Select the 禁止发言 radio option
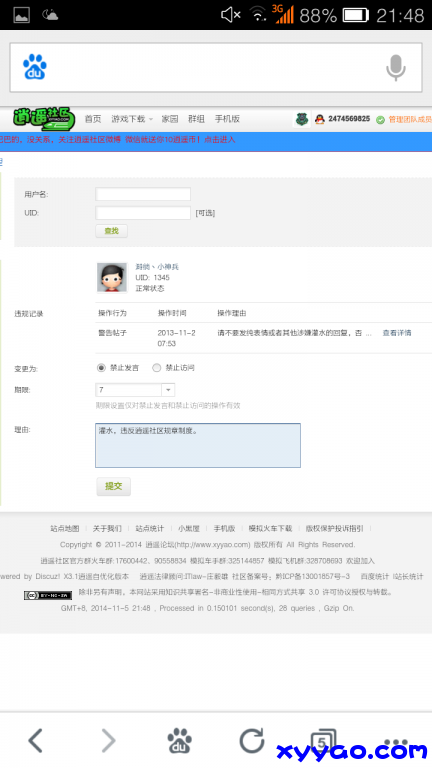 (101, 367)
